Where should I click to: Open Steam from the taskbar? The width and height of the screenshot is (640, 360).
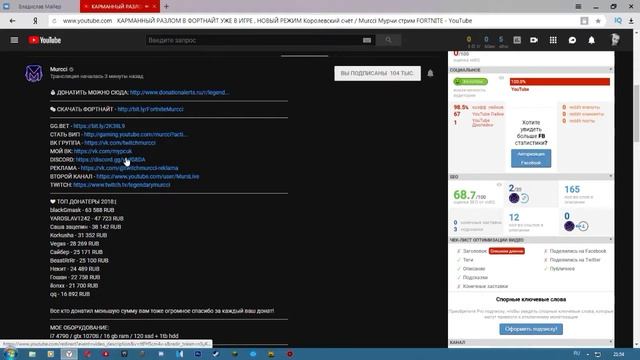pos(216,354)
